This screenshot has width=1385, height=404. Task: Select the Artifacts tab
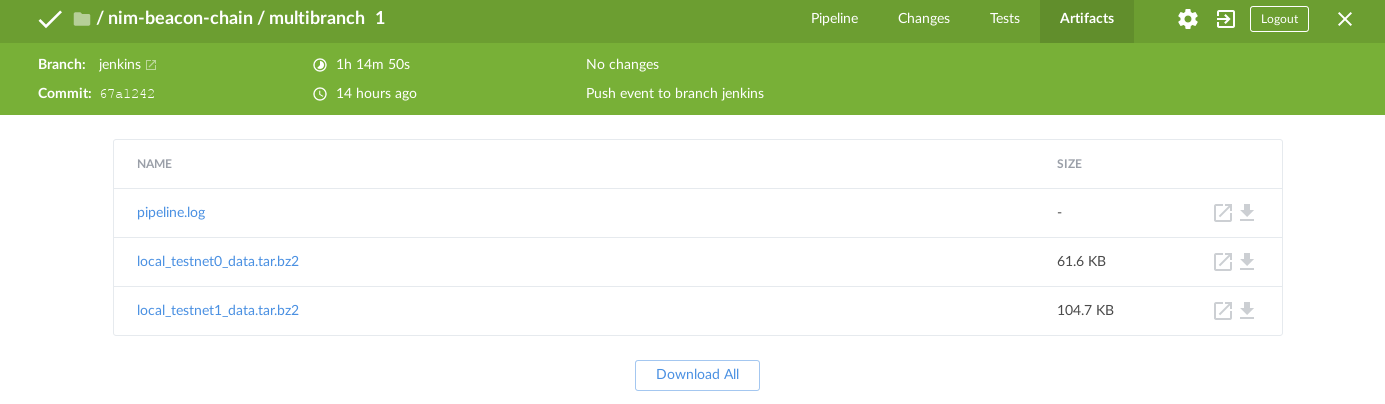[x=1087, y=19]
